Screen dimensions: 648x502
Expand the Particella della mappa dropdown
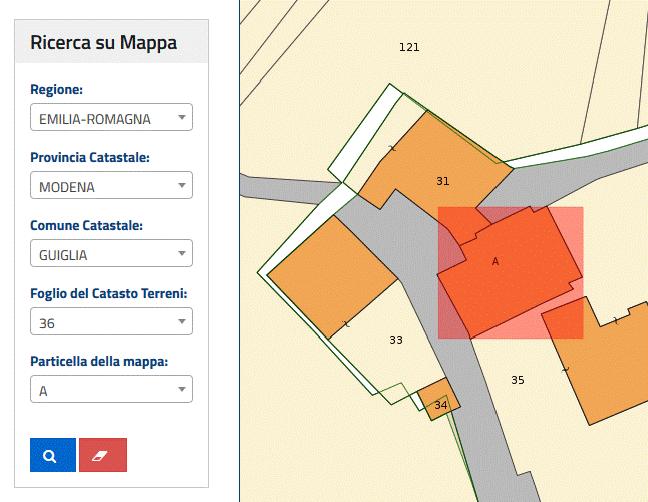click(x=111, y=389)
